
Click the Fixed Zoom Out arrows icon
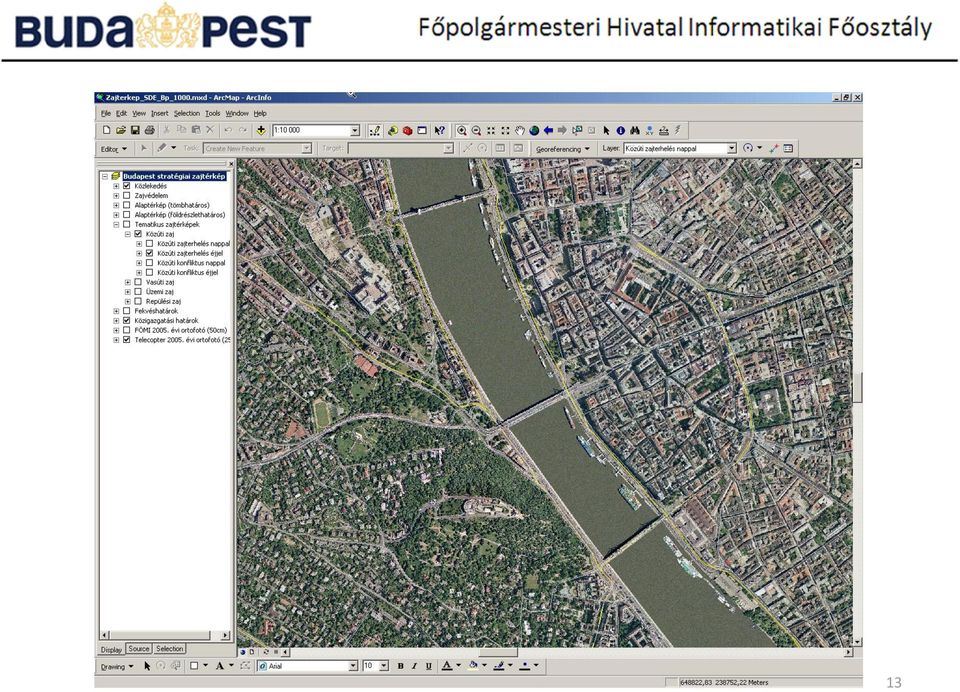(x=505, y=130)
